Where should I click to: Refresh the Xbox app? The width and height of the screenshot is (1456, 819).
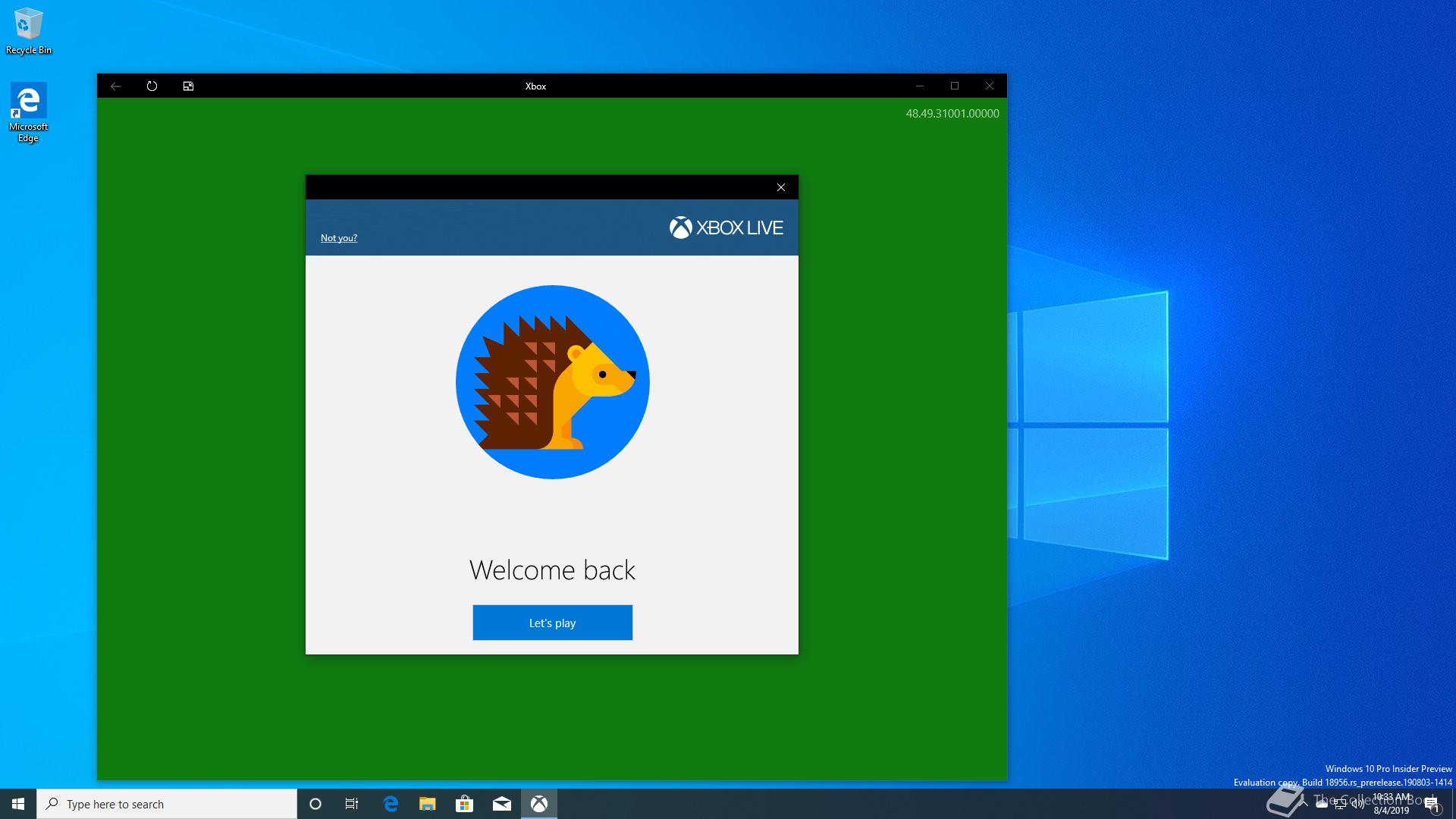point(152,86)
